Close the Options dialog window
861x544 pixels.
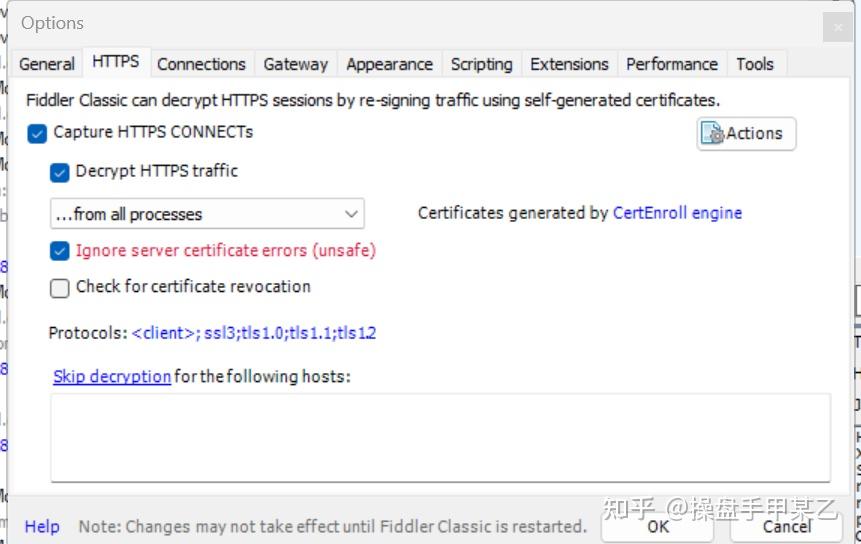pyautogui.click(x=838, y=26)
